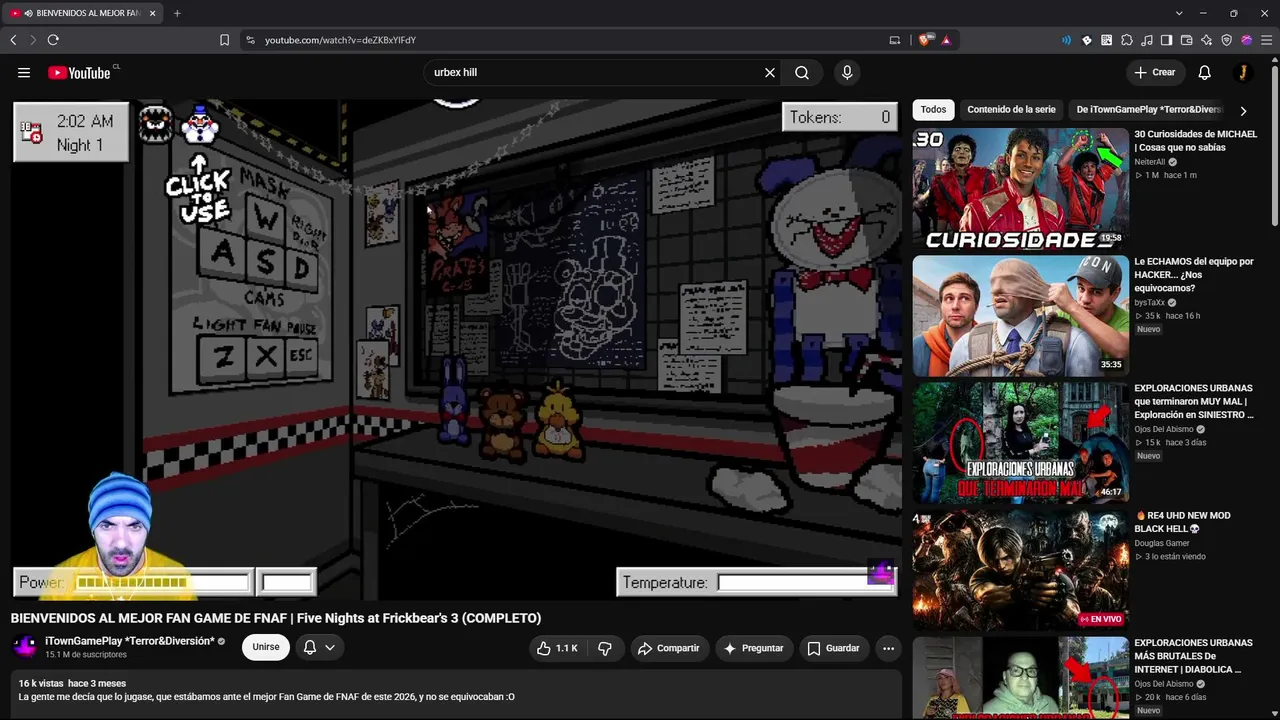Open '30 Curiosidades de MICHAEL' thumbnail
The width and height of the screenshot is (1280, 720).
point(1020,188)
